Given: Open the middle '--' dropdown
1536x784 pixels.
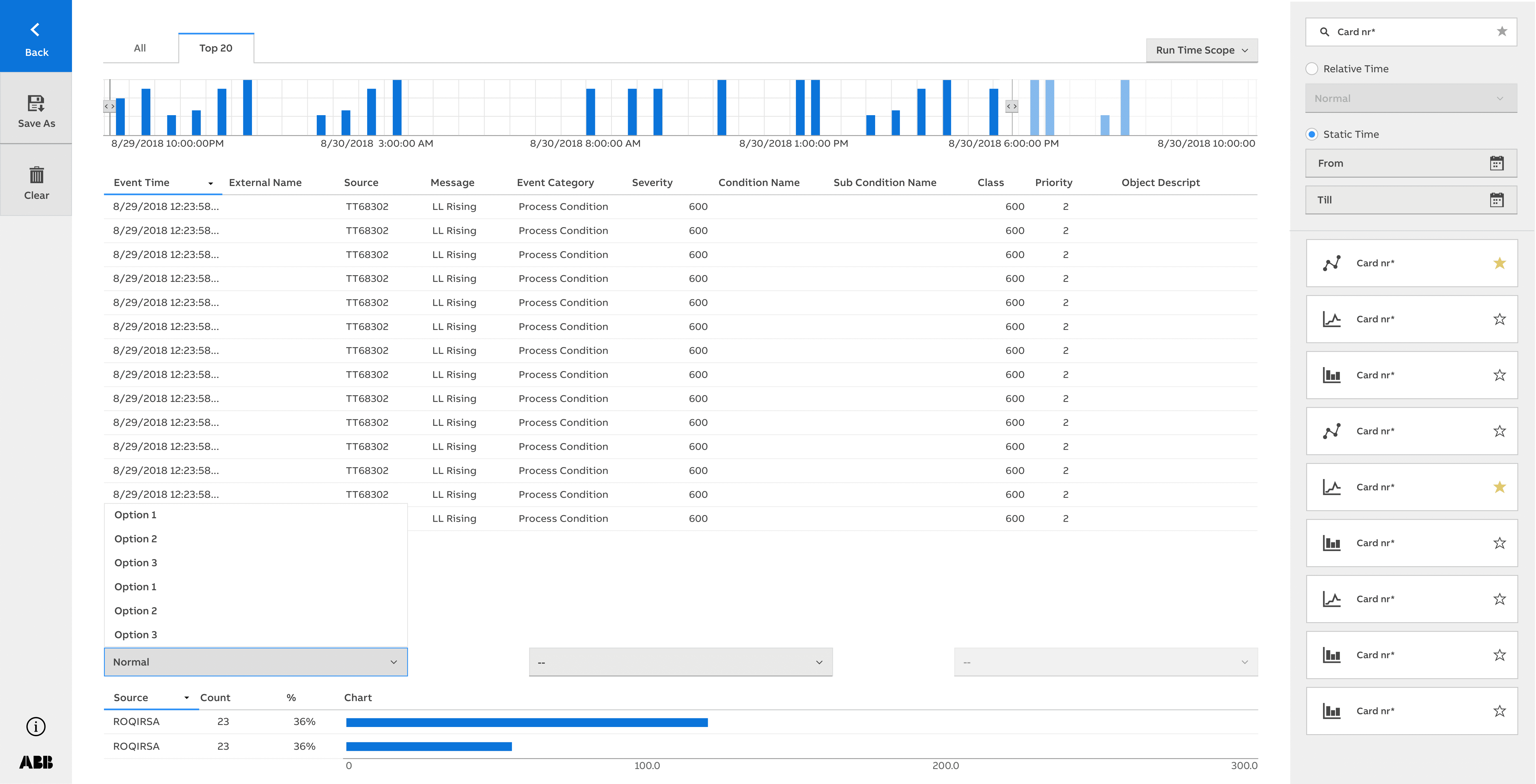Looking at the screenshot, I should pyautogui.click(x=680, y=662).
